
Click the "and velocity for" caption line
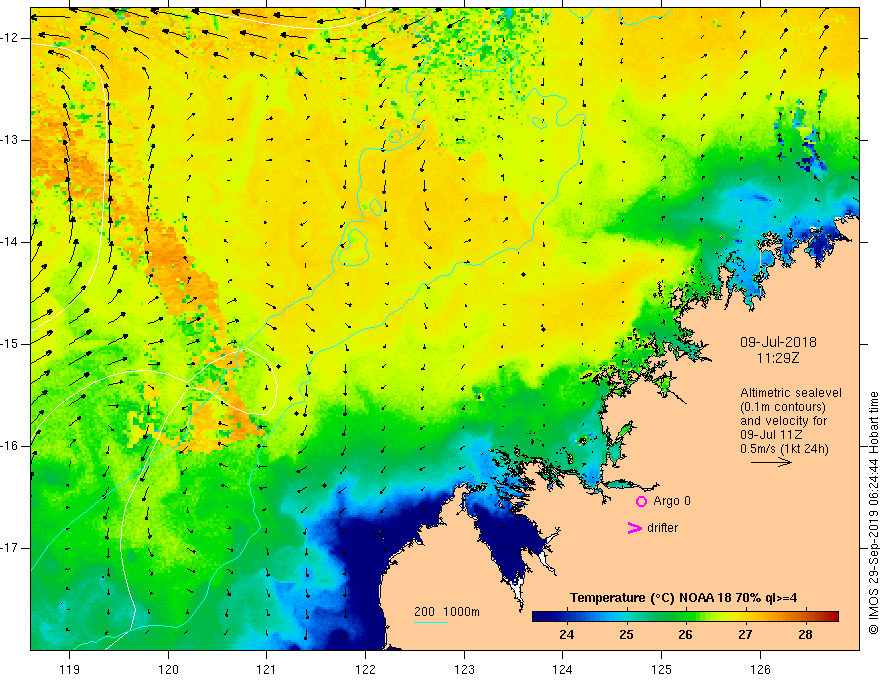(x=783, y=421)
